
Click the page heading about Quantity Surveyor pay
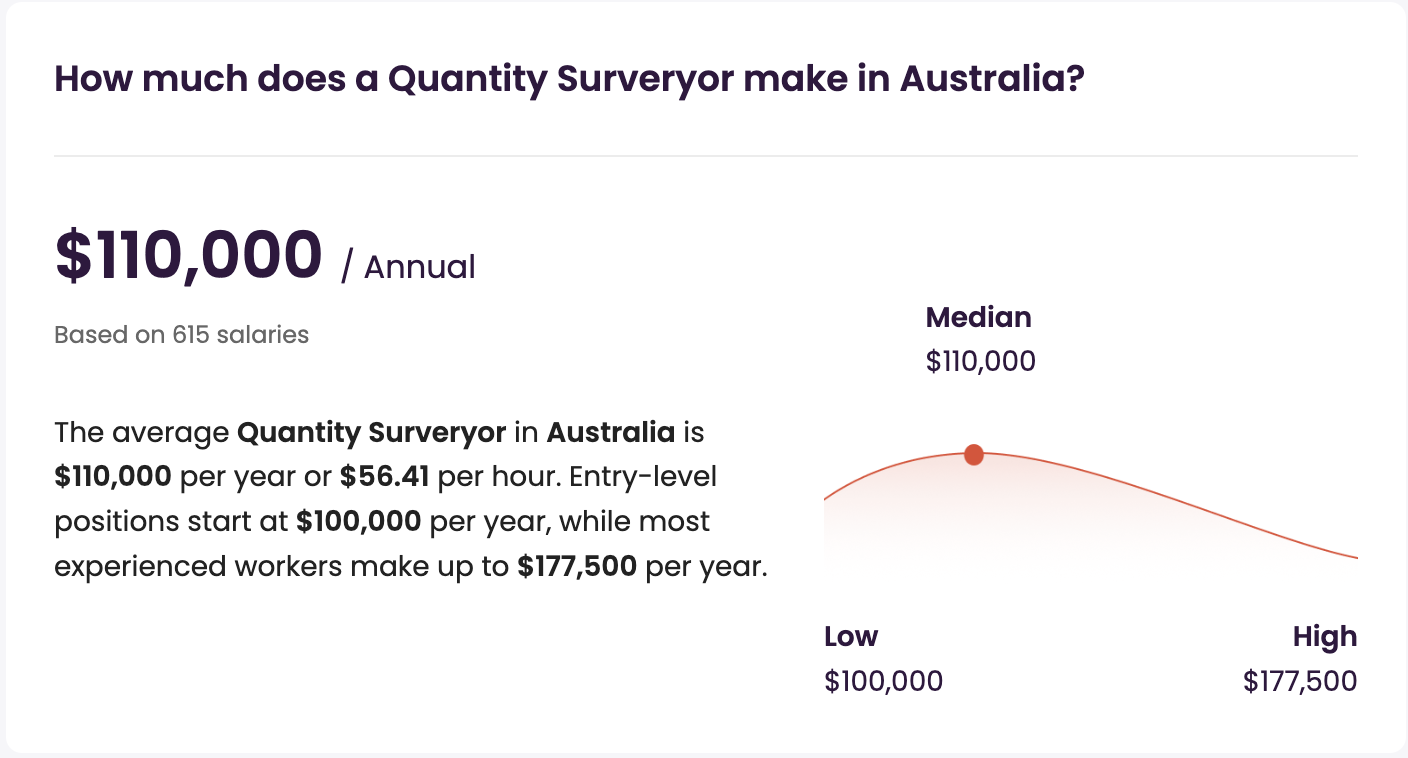click(569, 78)
